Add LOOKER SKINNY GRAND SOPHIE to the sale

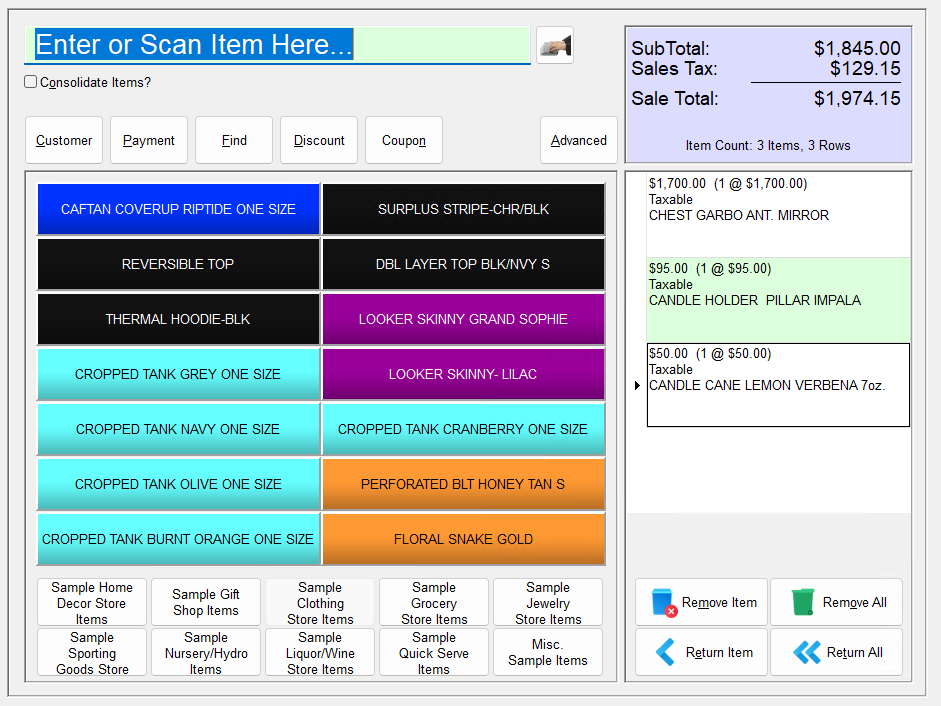coord(463,319)
